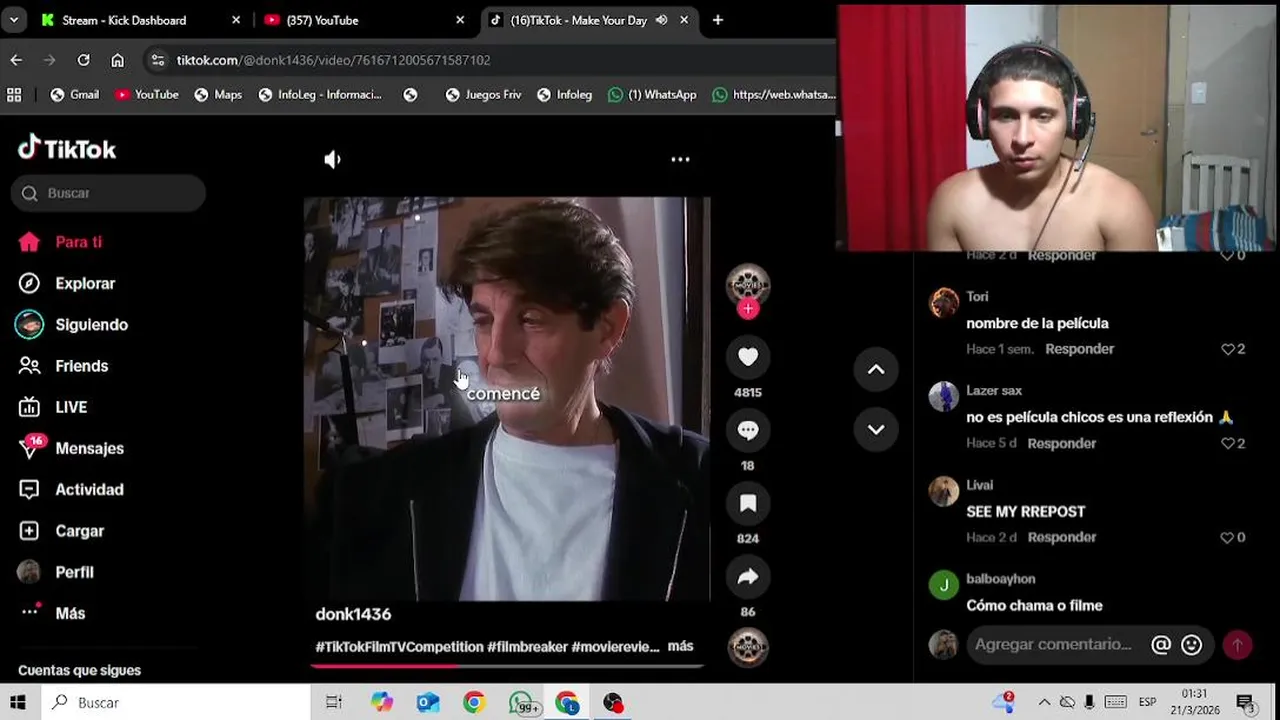The height and width of the screenshot is (720, 1280).
Task: Share the video using the arrow icon
Action: pos(748,576)
